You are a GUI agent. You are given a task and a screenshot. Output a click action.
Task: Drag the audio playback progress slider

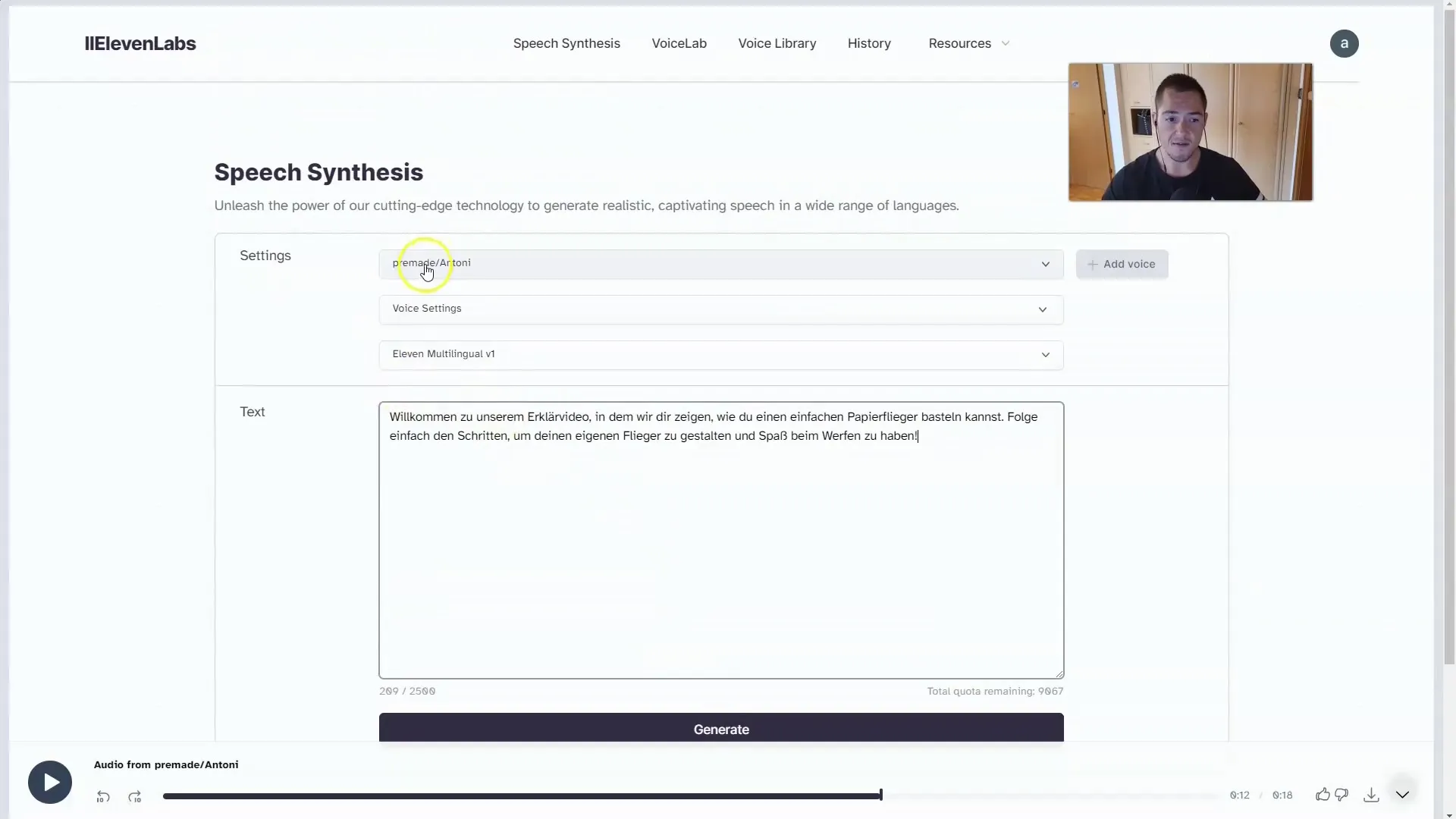click(880, 795)
